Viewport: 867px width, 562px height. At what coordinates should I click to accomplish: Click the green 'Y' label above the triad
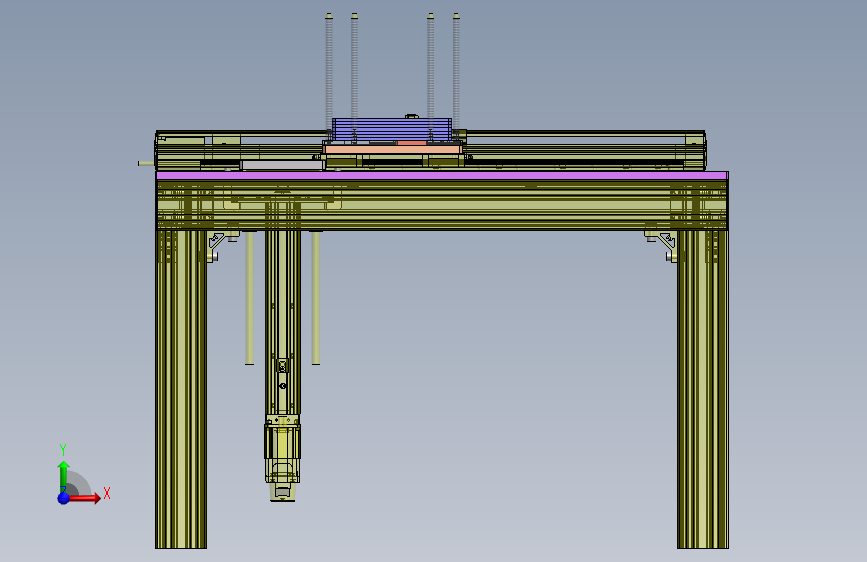click(x=63, y=450)
